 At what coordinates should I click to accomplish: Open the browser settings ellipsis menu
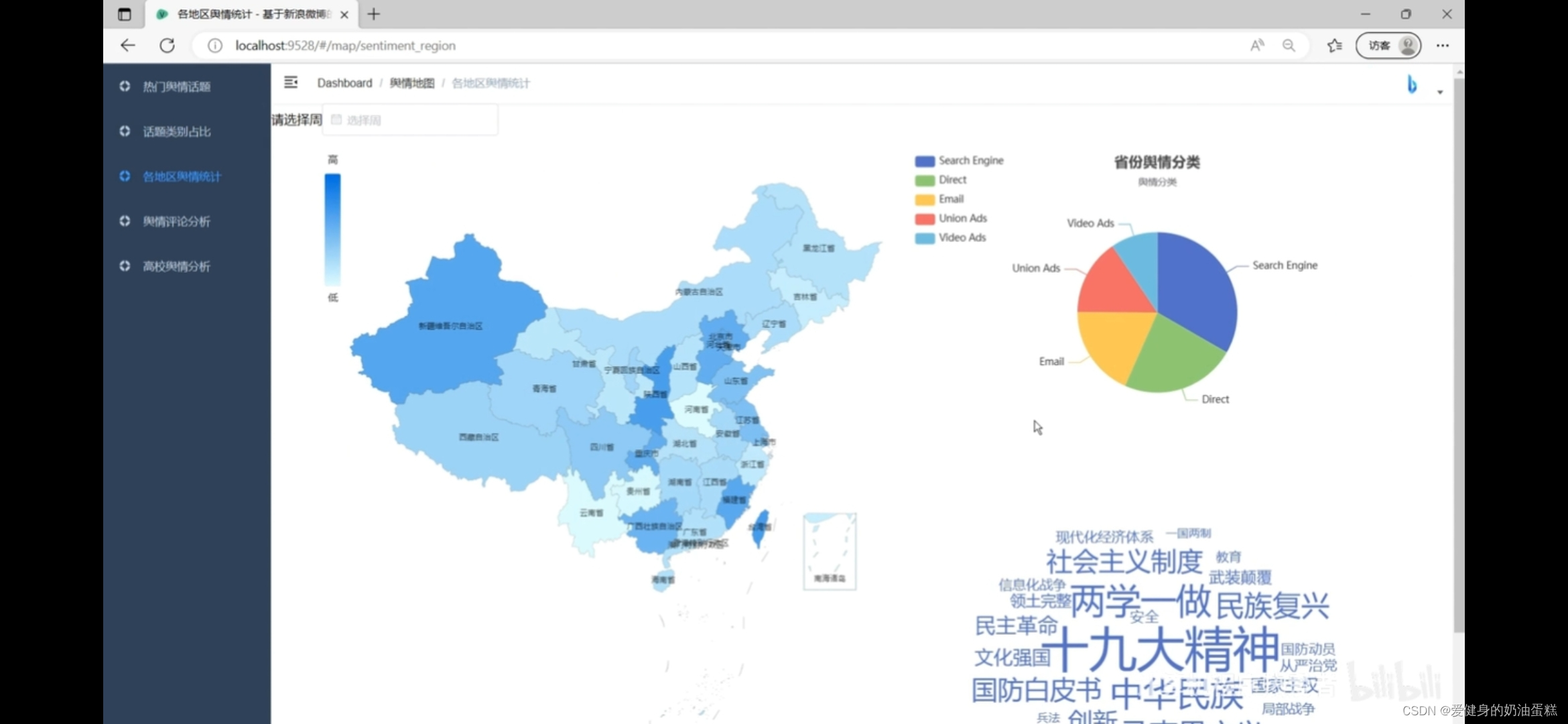click(1442, 46)
